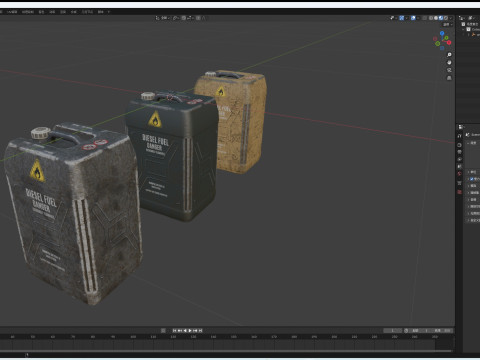Switch to wireframe viewport shading
This screenshot has width=480, height=360.
pyautogui.click(x=431, y=18)
